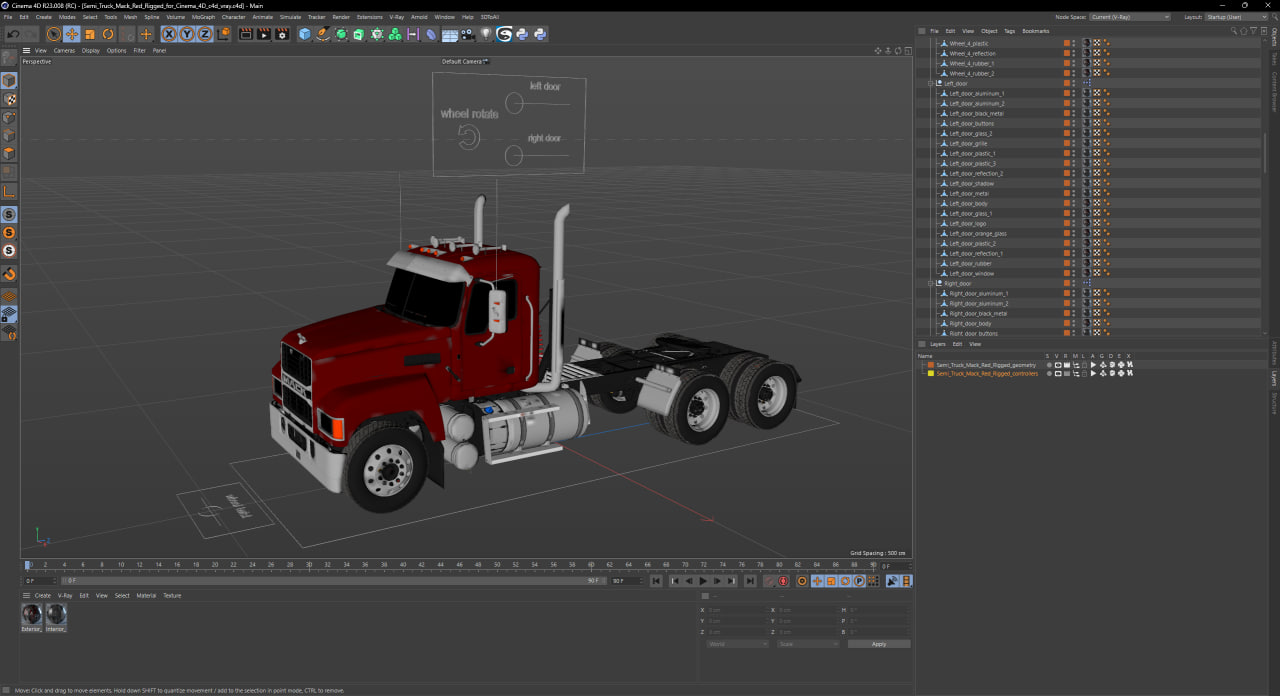Click Record Active Objects button

coord(769,581)
